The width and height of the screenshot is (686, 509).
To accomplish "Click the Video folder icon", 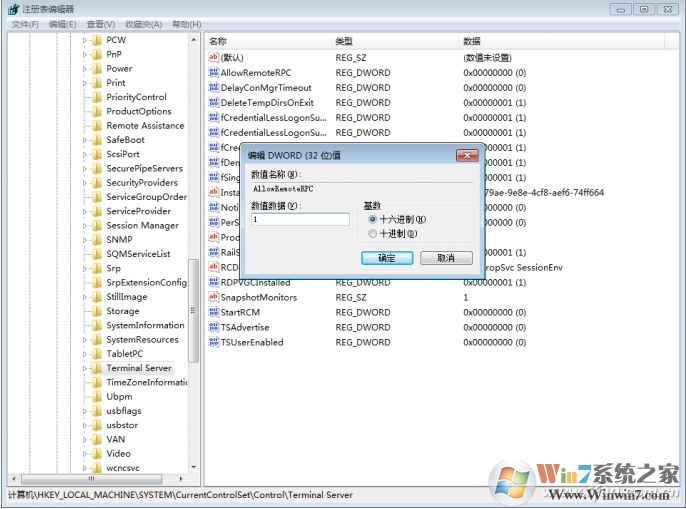I will click(97, 454).
